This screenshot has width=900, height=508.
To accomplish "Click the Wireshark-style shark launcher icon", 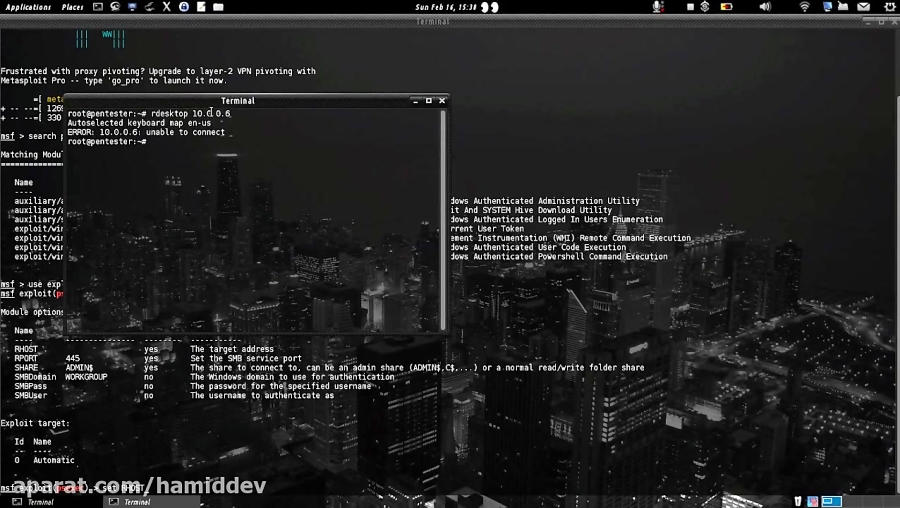I will (149, 7).
